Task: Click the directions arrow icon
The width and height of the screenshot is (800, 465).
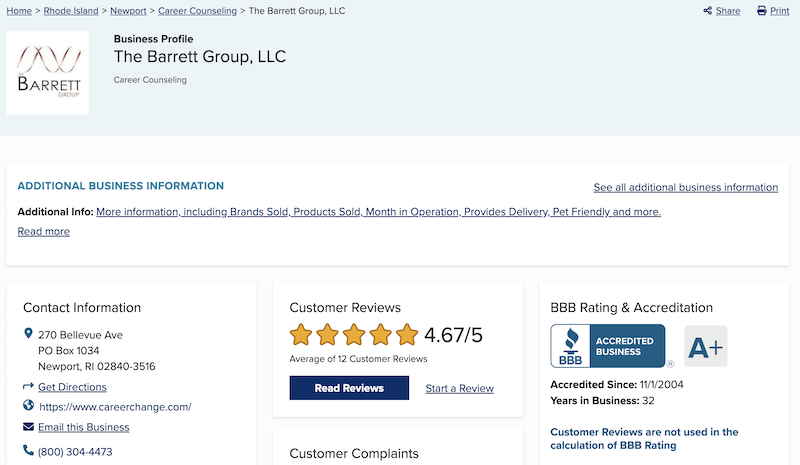Action: coord(28,386)
